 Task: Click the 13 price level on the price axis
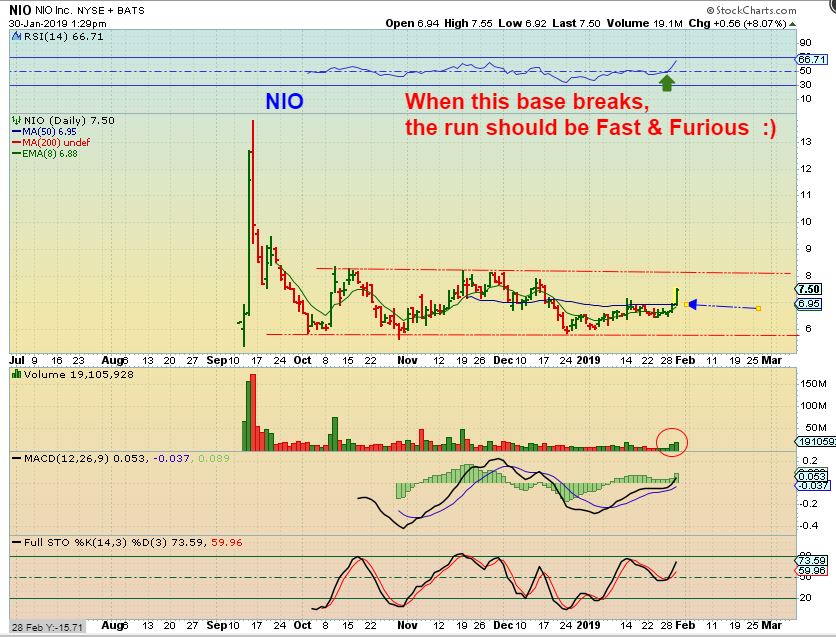point(806,142)
